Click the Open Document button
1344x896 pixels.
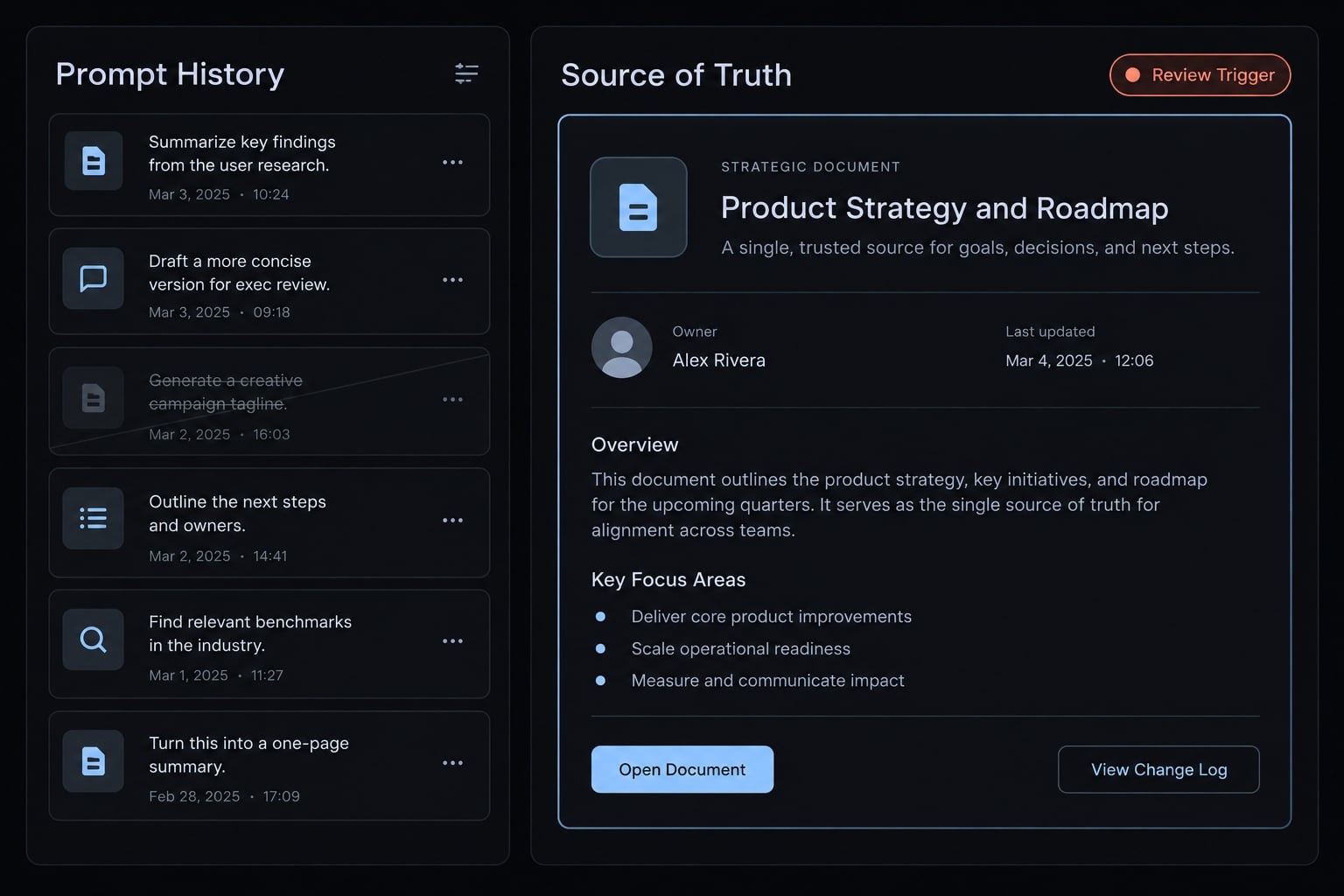point(682,769)
